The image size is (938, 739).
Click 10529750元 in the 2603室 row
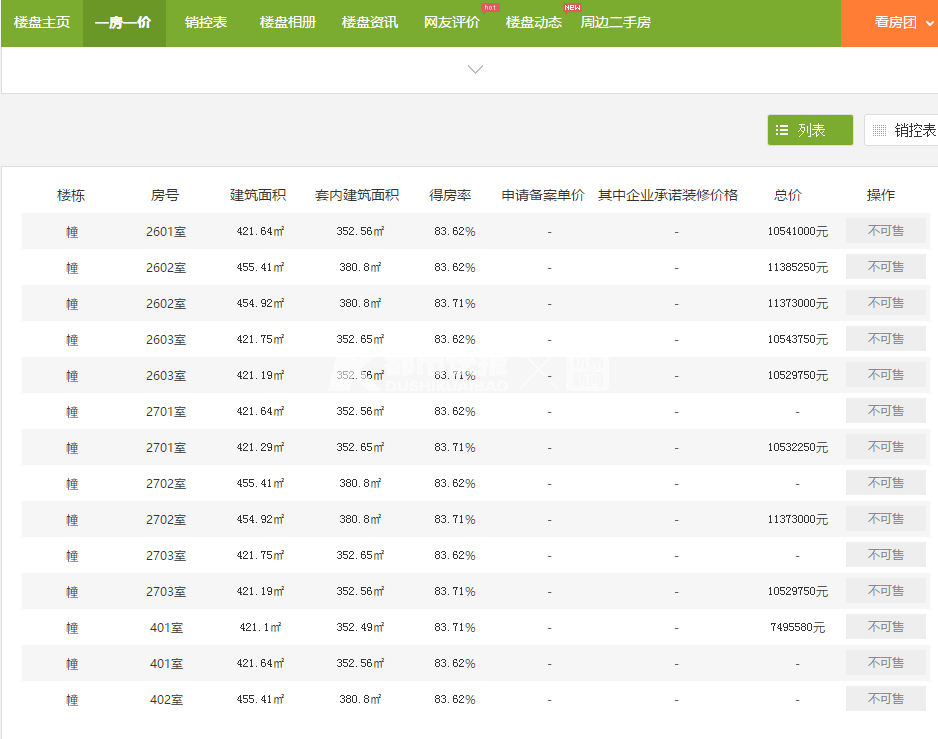click(798, 375)
